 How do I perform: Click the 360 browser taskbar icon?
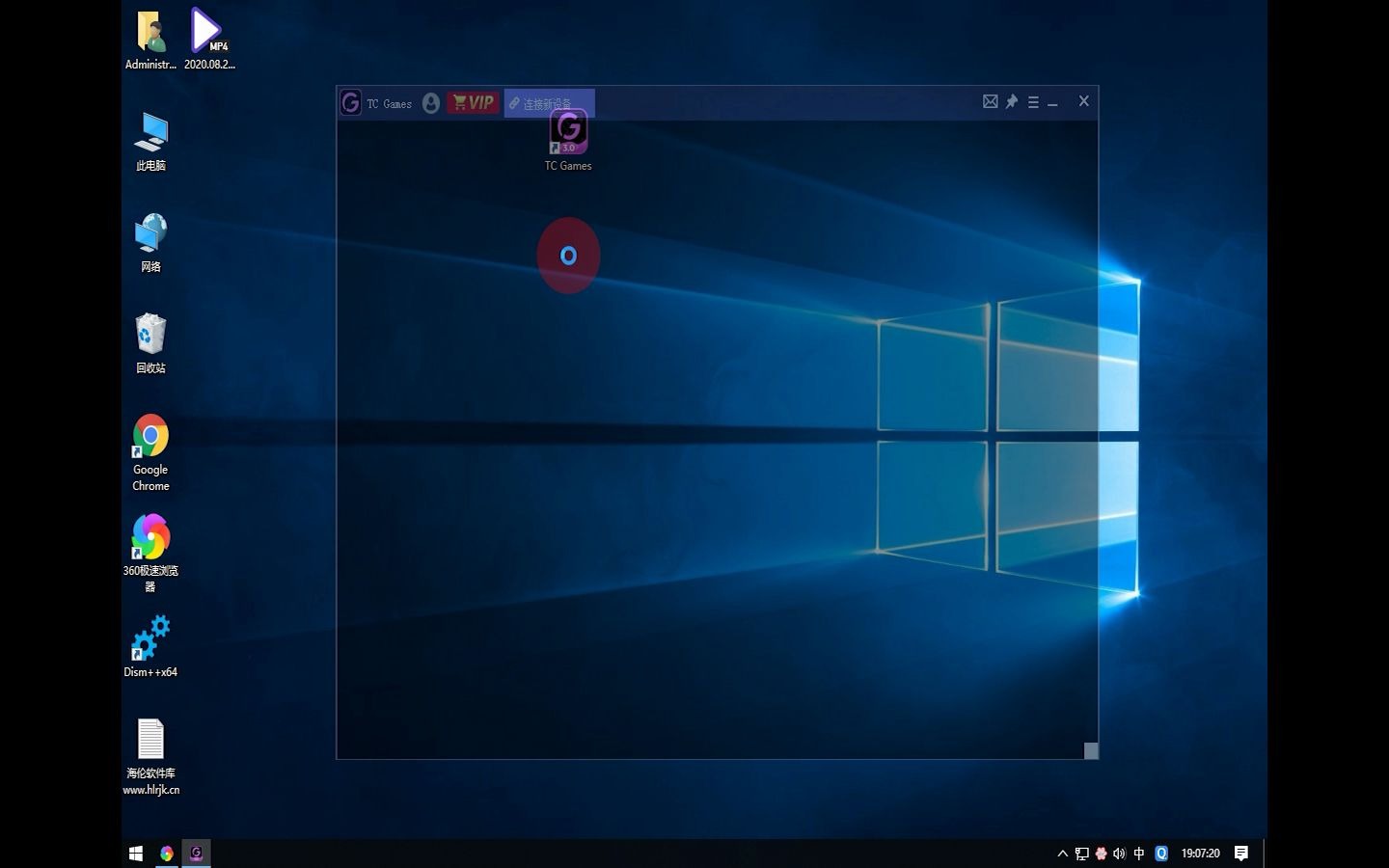[x=167, y=854]
